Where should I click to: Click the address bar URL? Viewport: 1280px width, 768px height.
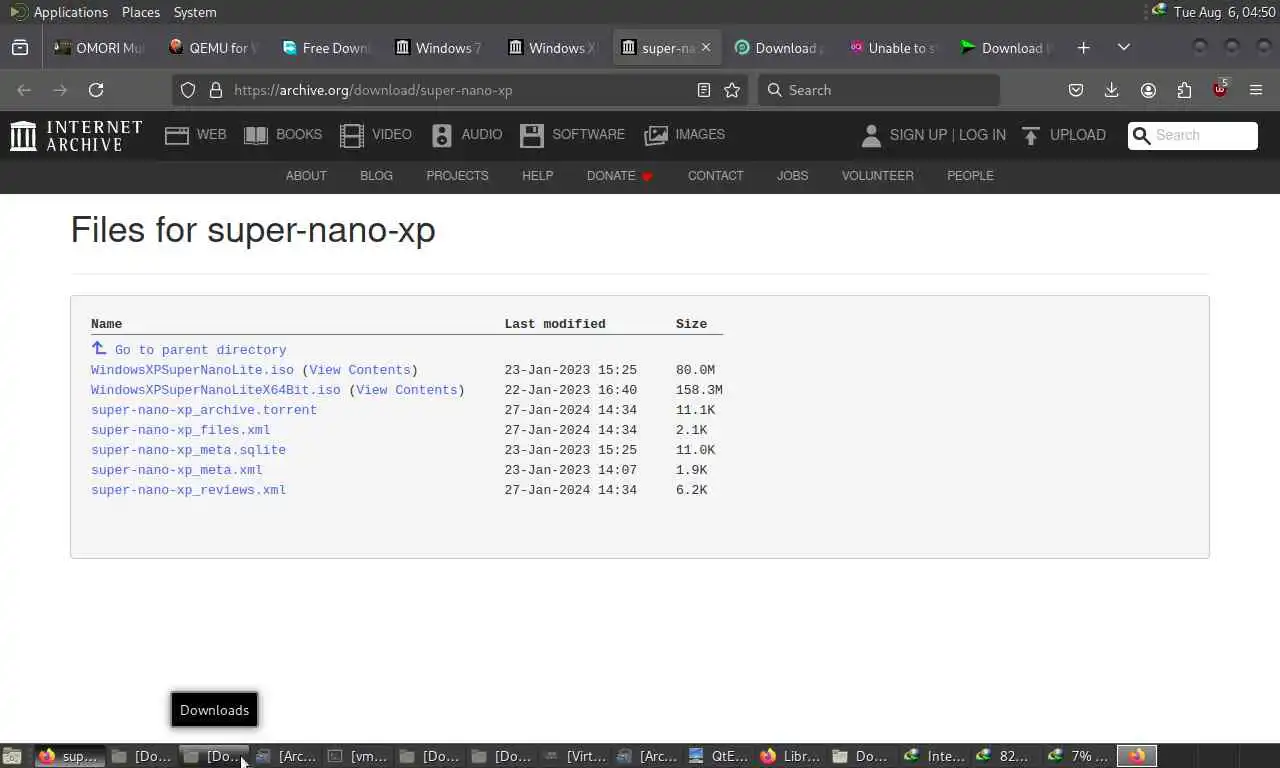[x=373, y=90]
